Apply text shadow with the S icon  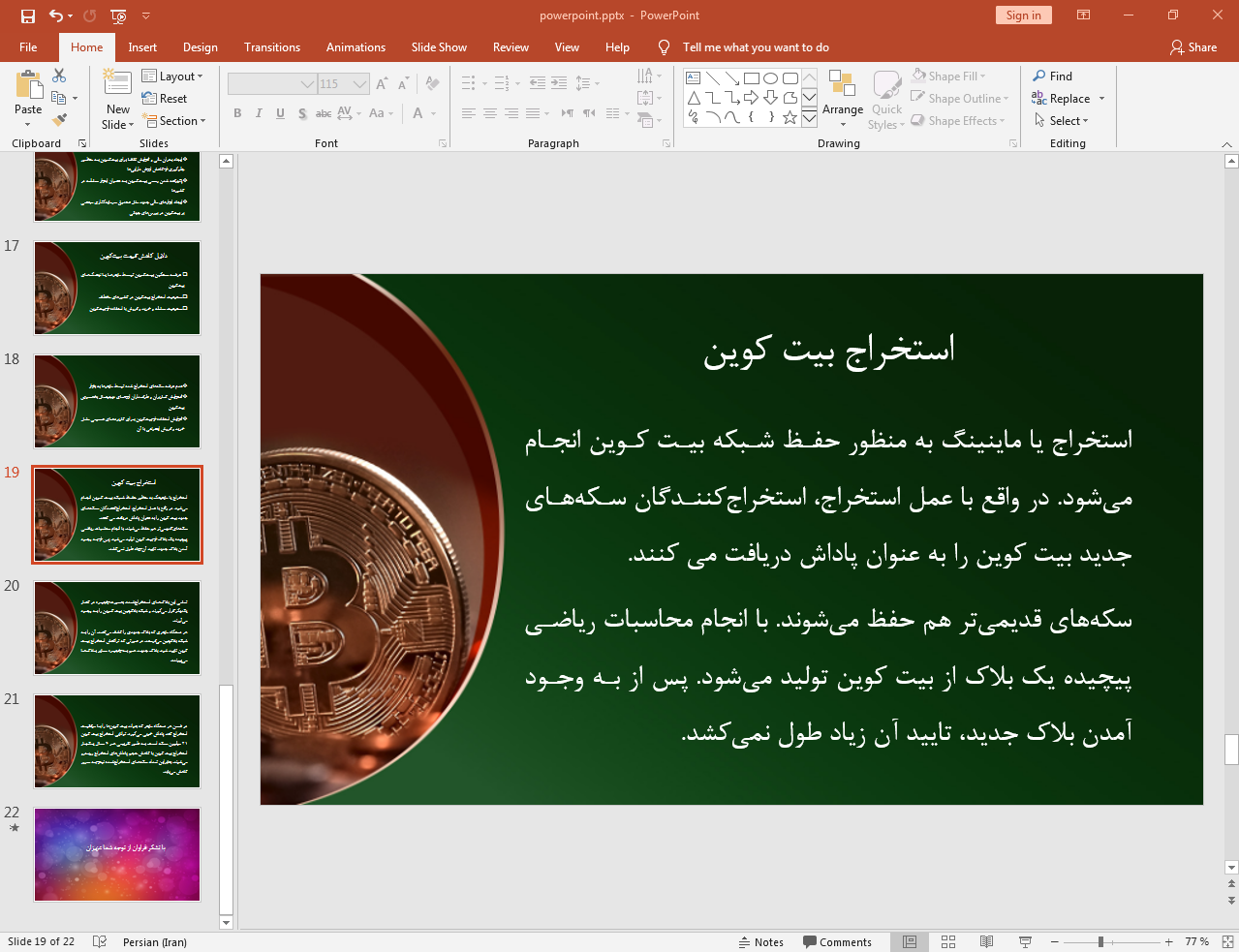pyautogui.click(x=302, y=113)
